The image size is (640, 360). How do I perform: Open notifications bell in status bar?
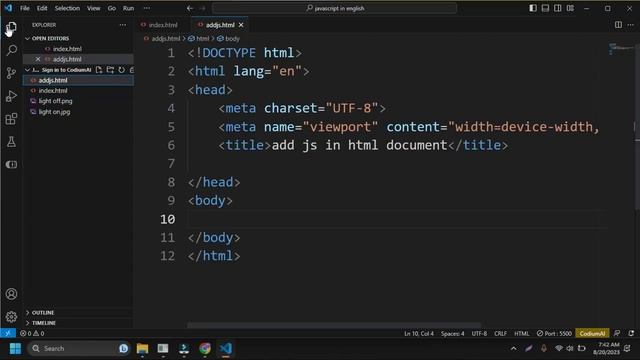click(631, 333)
